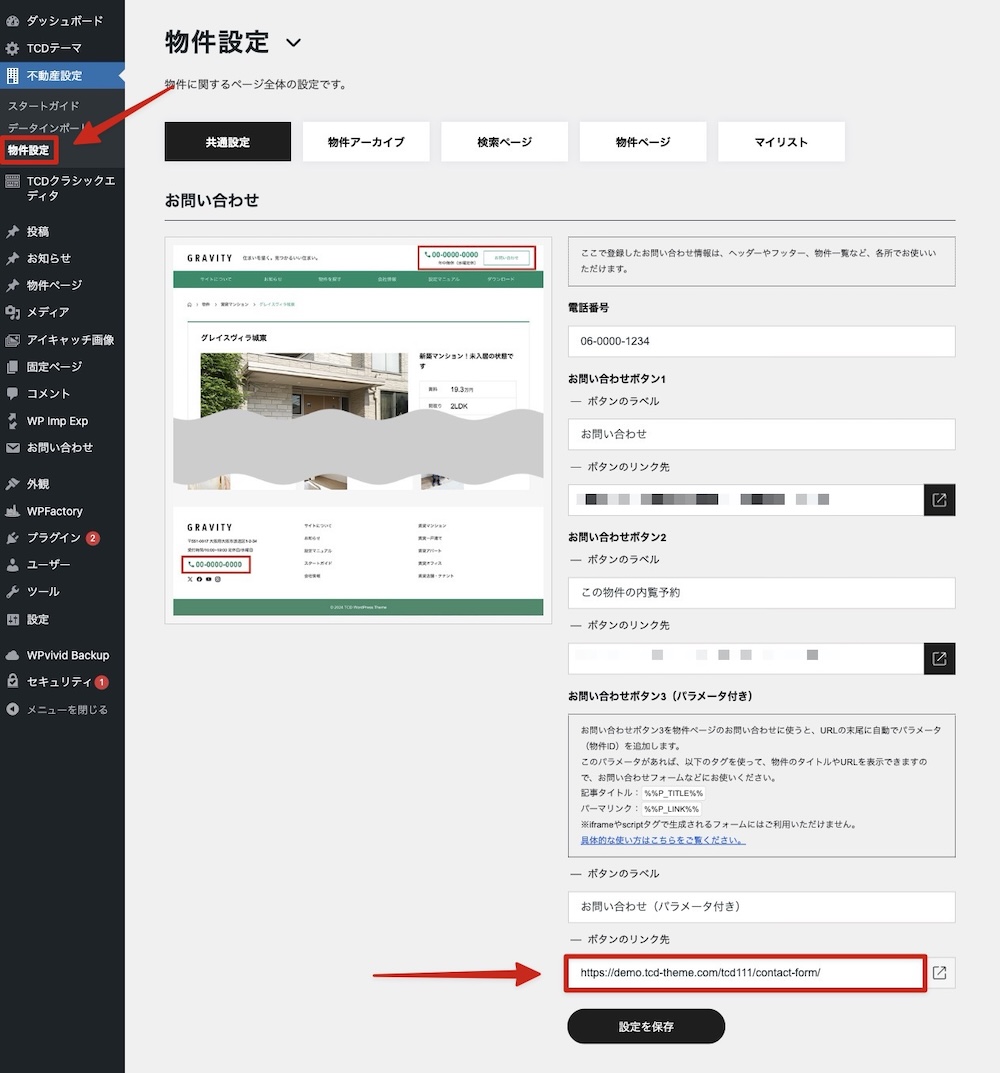Click the contact-form URL field for button 3
The width and height of the screenshot is (1000, 1073).
tap(745, 973)
